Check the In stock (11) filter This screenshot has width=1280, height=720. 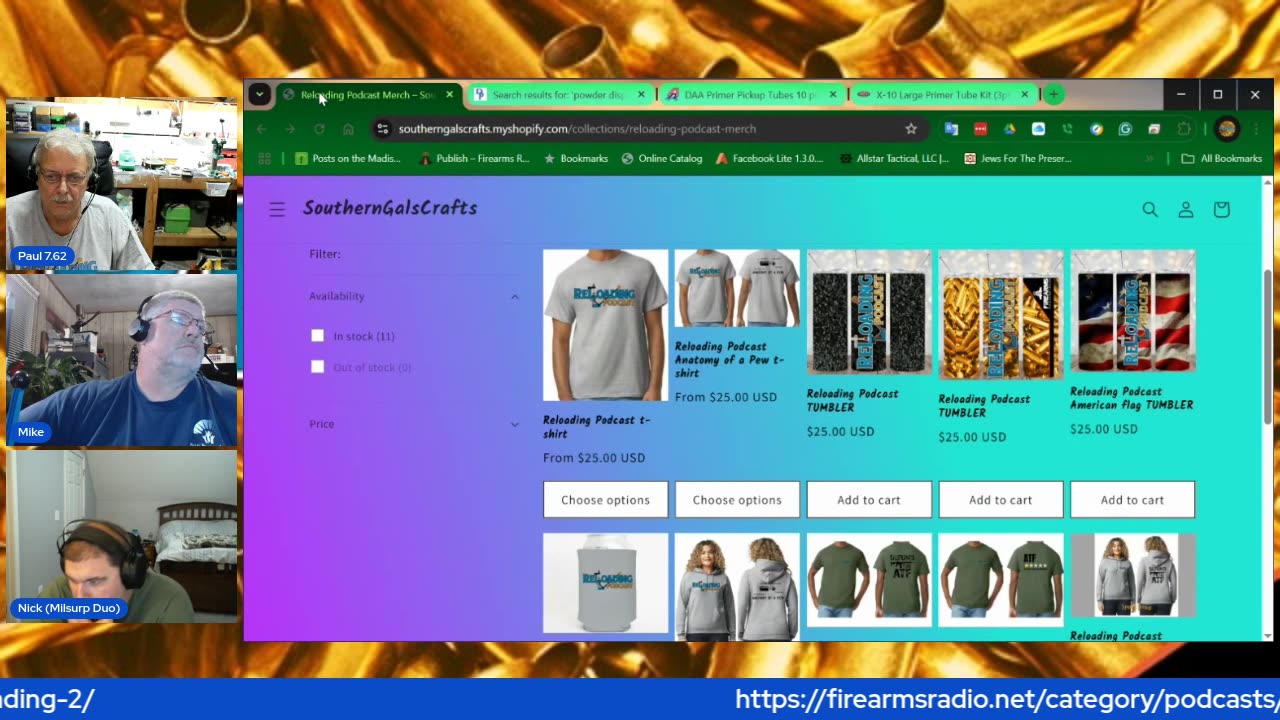coord(317,336)
